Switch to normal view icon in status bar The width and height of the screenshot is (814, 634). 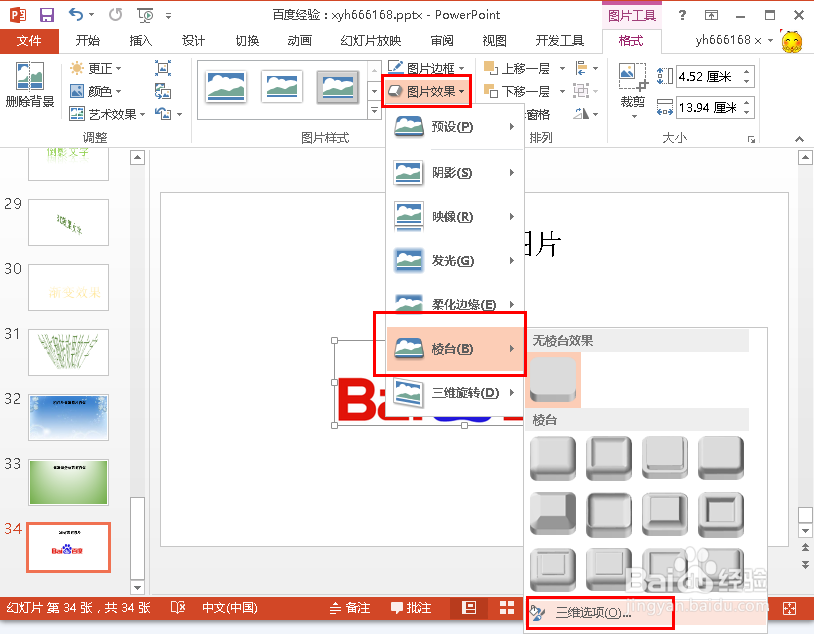tap(469, 608)
